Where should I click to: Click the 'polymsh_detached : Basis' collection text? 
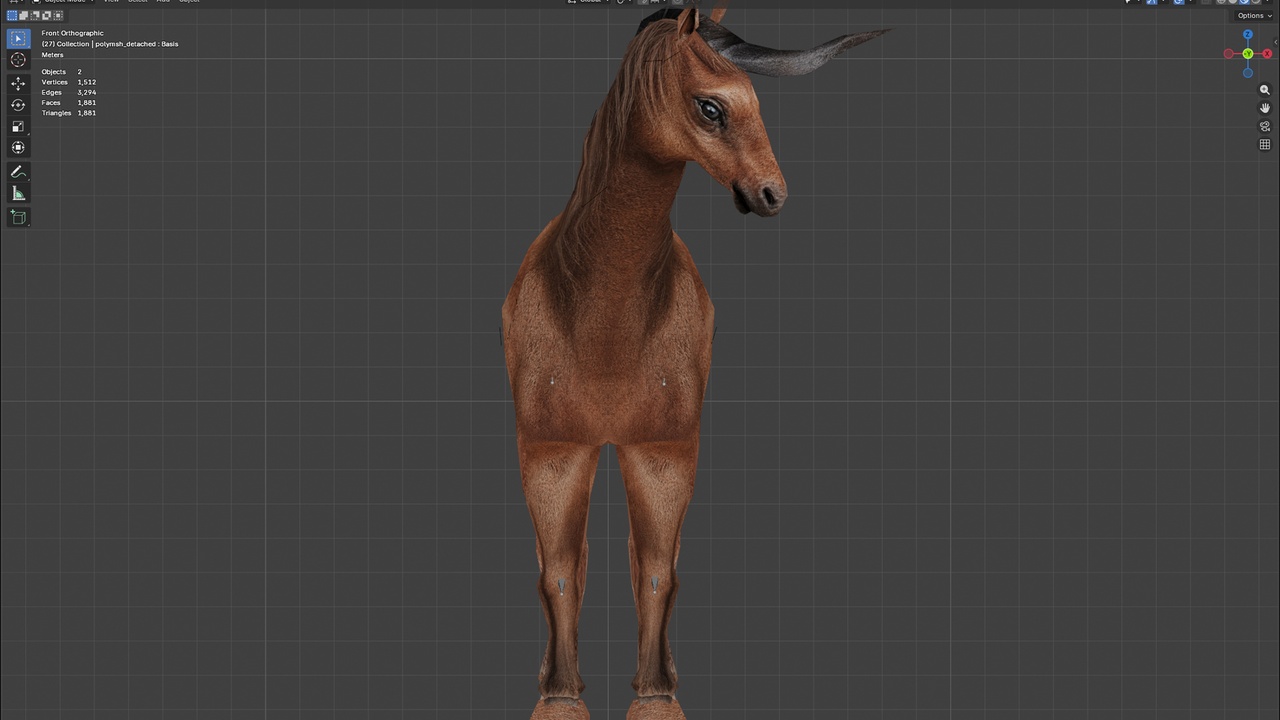pyautogui.click(x=136, y=44)
